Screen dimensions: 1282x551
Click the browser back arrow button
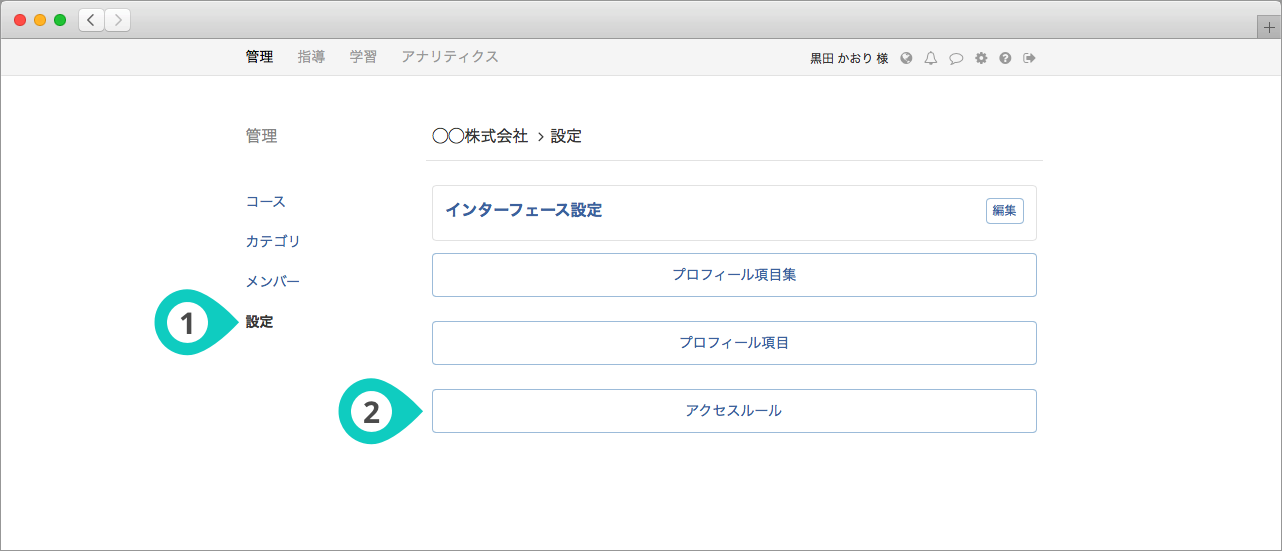(x=92, y=20)
